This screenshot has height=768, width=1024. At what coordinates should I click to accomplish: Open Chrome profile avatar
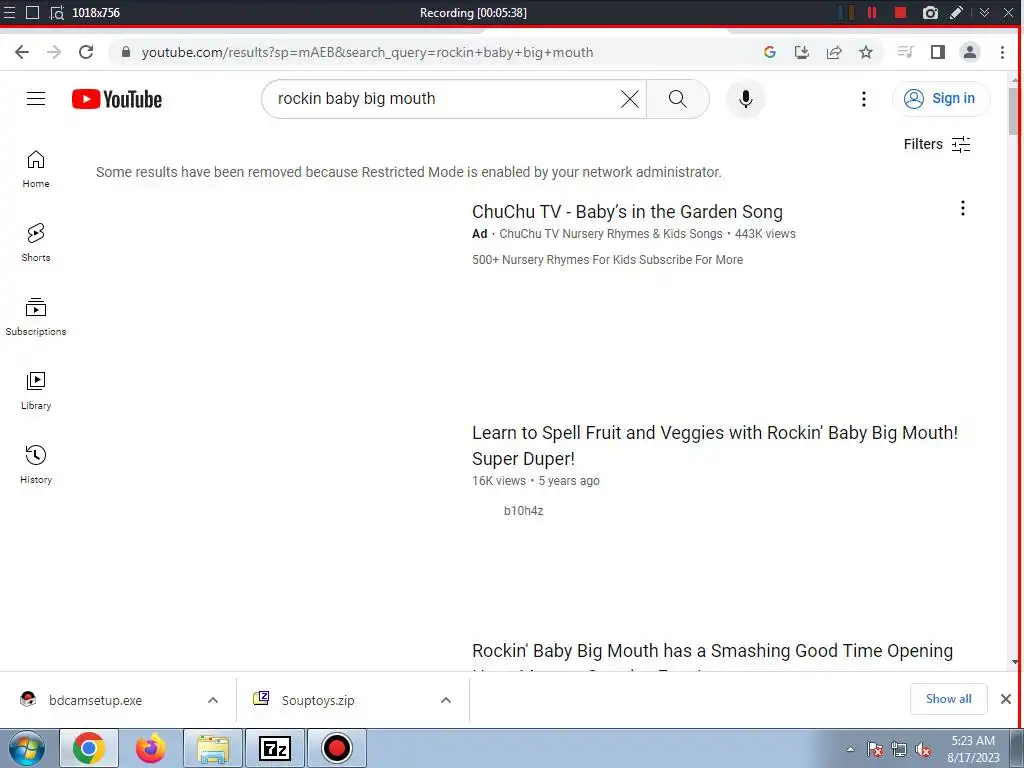tap(970, 52)
